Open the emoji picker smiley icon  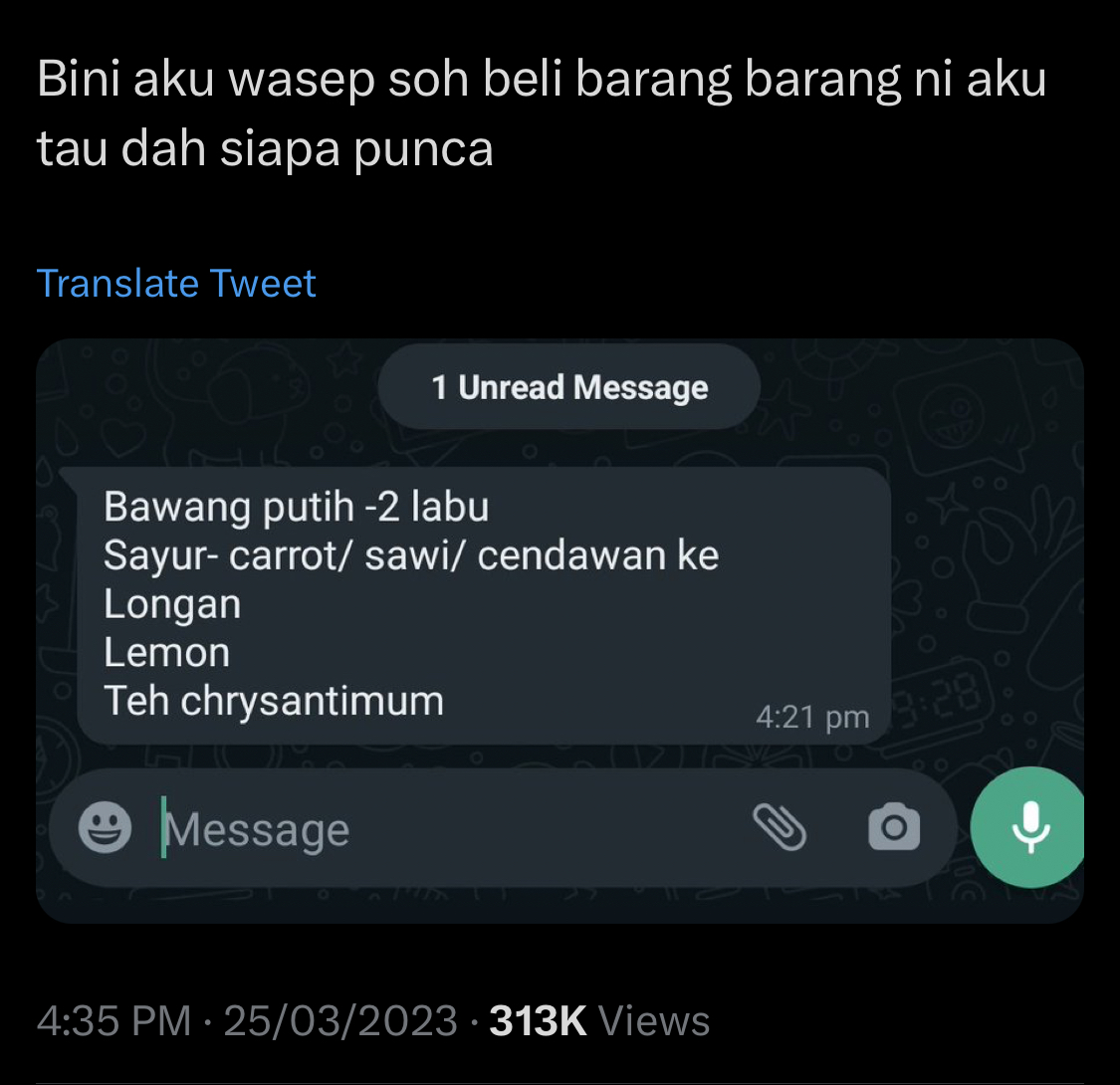pos(105,827)
